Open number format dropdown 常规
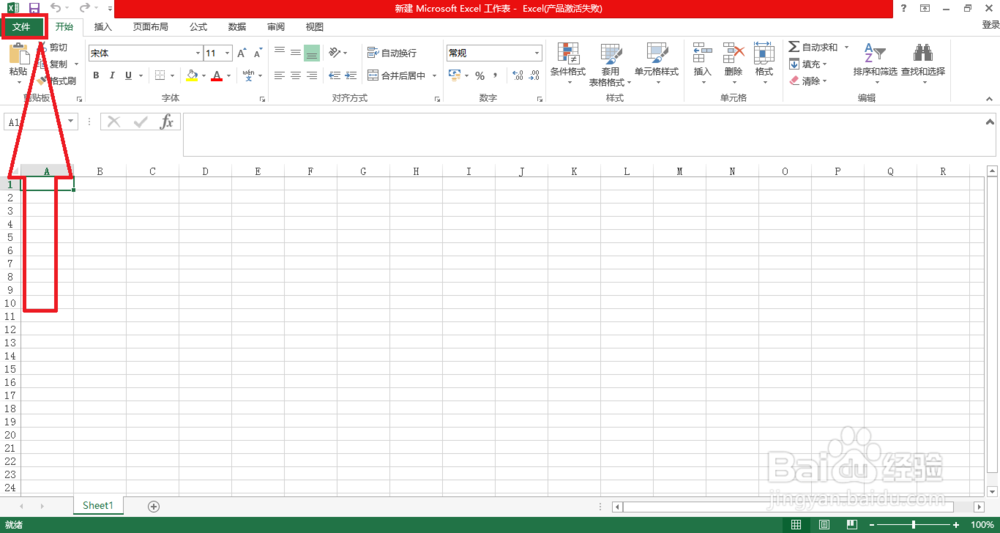This screenshot has width=1000, height=533. pyautogui.click(x=538, y=54)
